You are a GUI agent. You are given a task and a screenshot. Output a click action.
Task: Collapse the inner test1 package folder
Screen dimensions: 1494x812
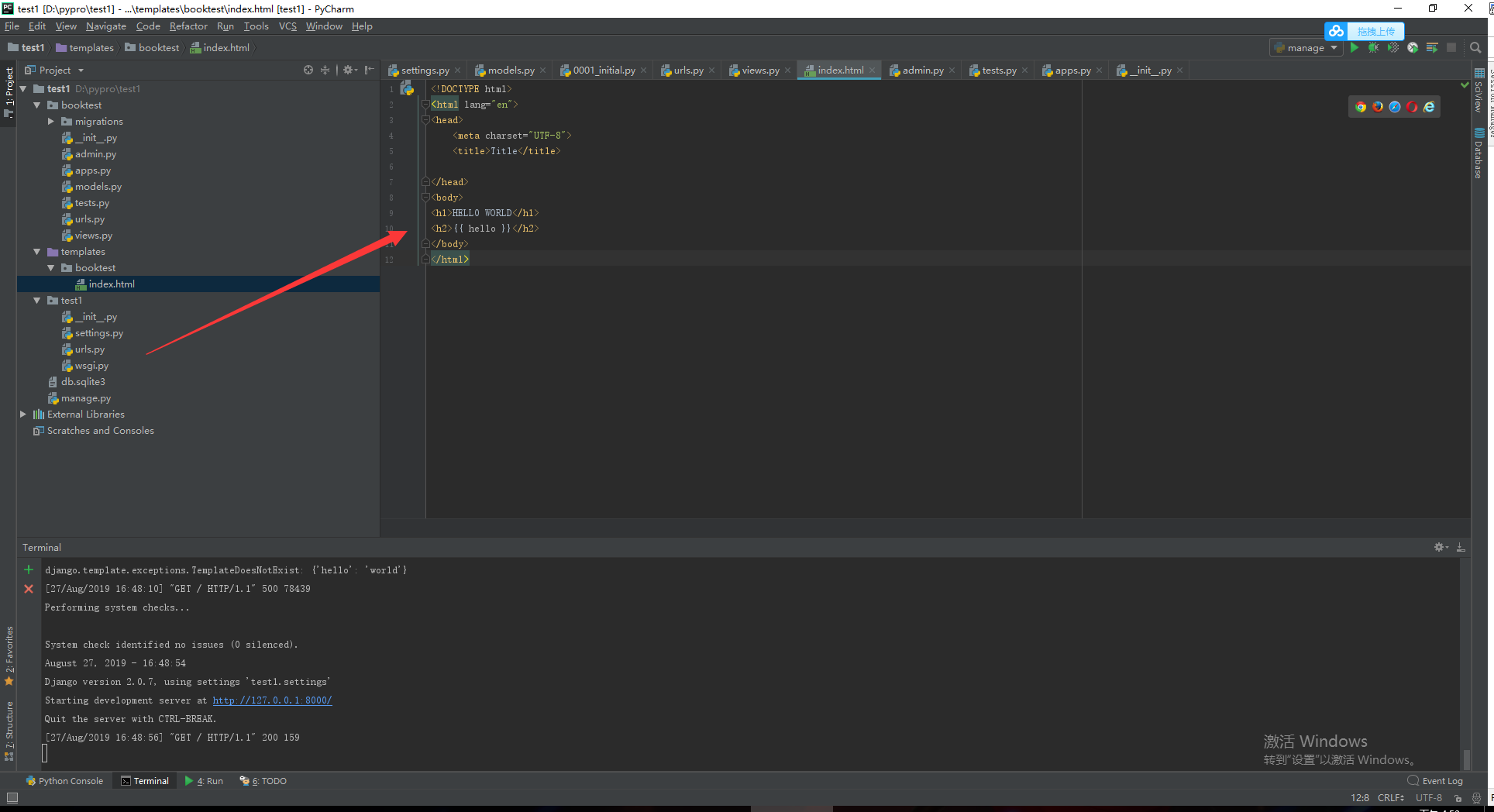click(x=37, y=301)
